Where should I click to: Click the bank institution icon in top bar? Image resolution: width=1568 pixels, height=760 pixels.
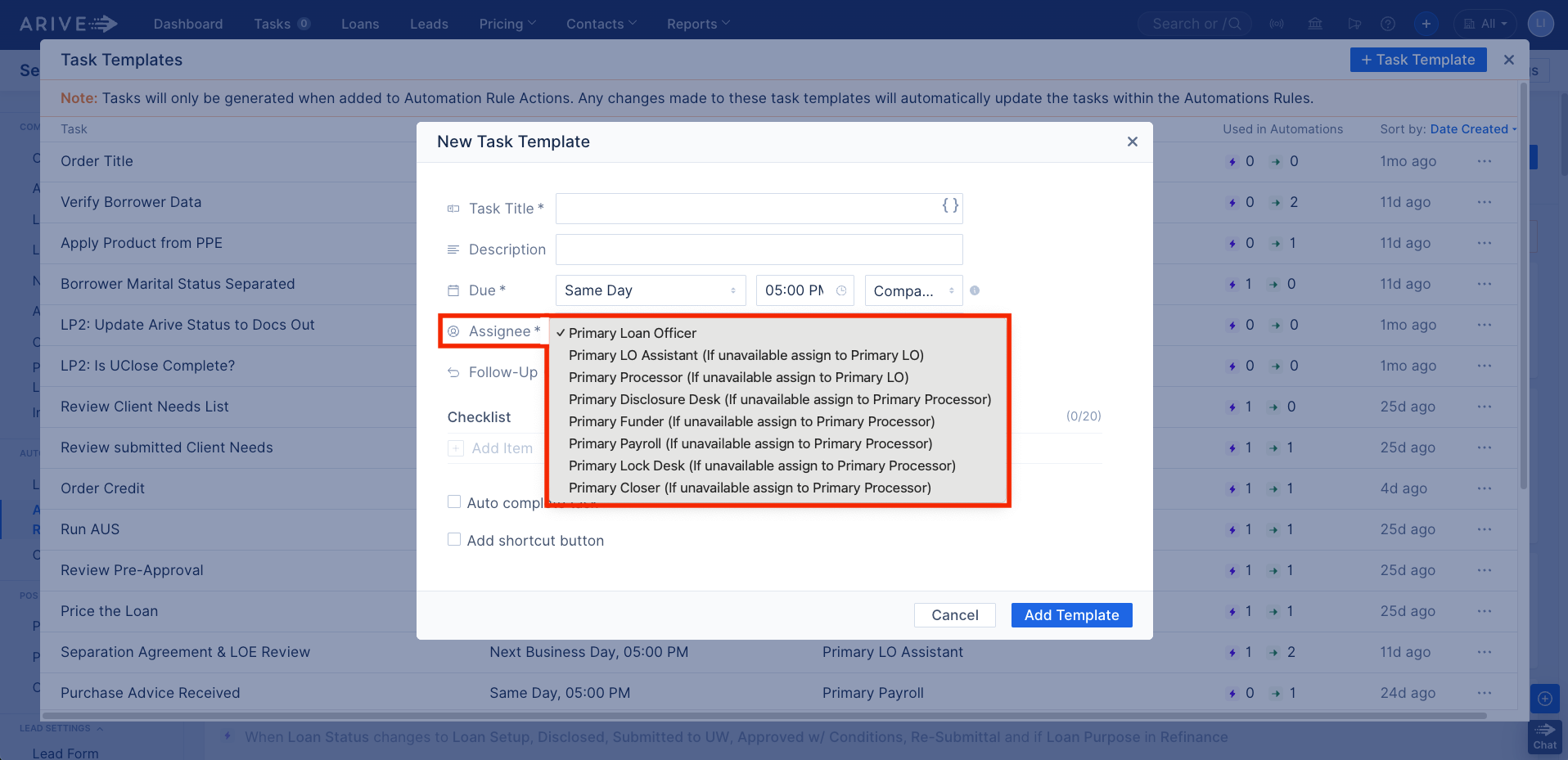[x=1315, y=24]
